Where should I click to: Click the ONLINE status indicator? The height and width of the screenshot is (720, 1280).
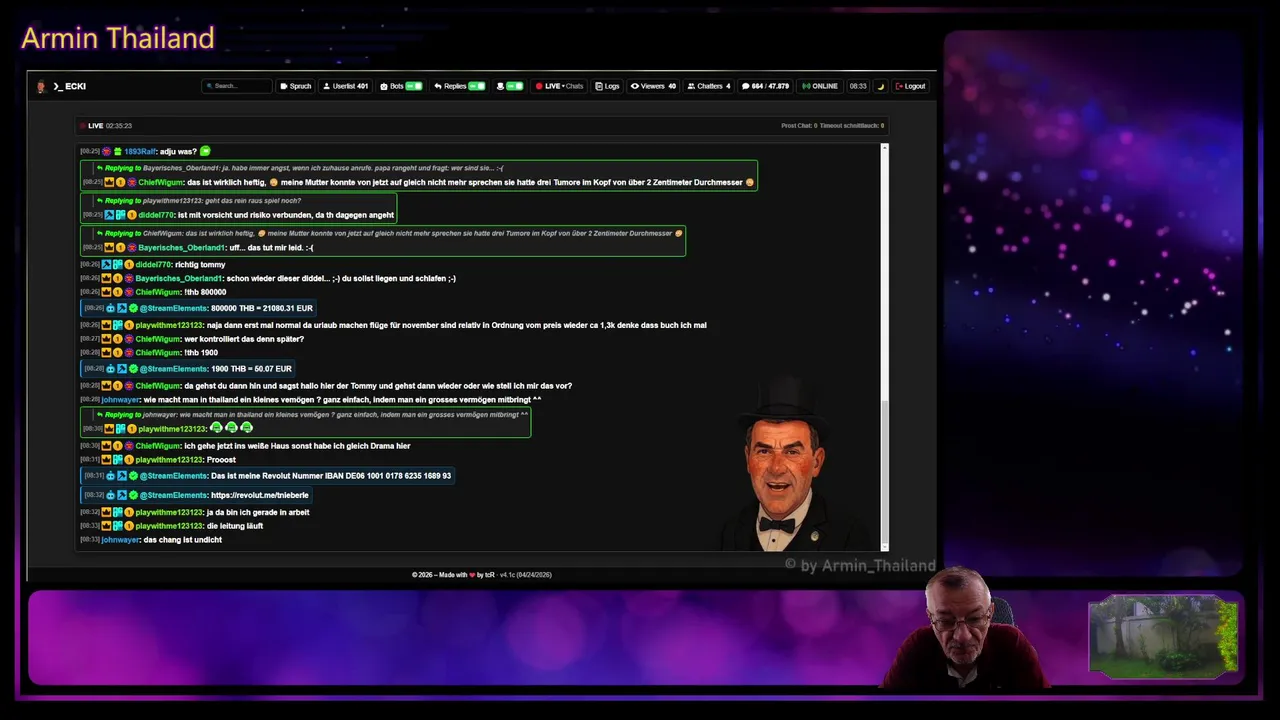[x=820, y=86]
